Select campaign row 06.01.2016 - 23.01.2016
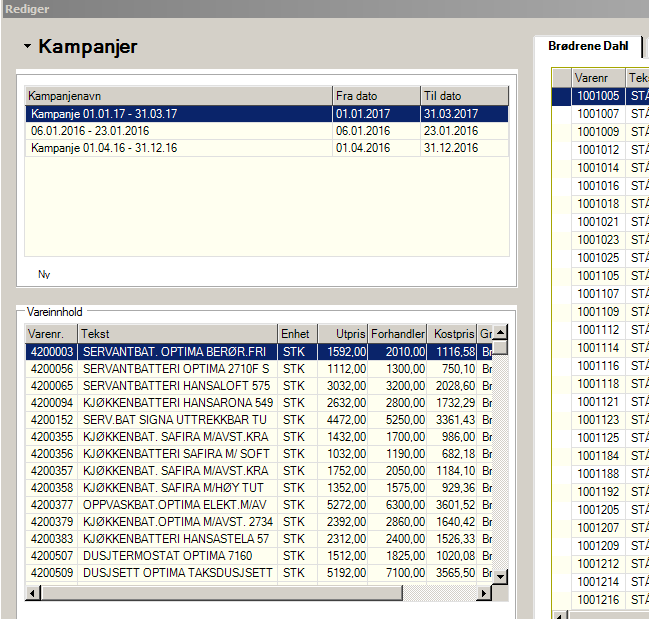The image size is (649, 619). click(267, 131)
